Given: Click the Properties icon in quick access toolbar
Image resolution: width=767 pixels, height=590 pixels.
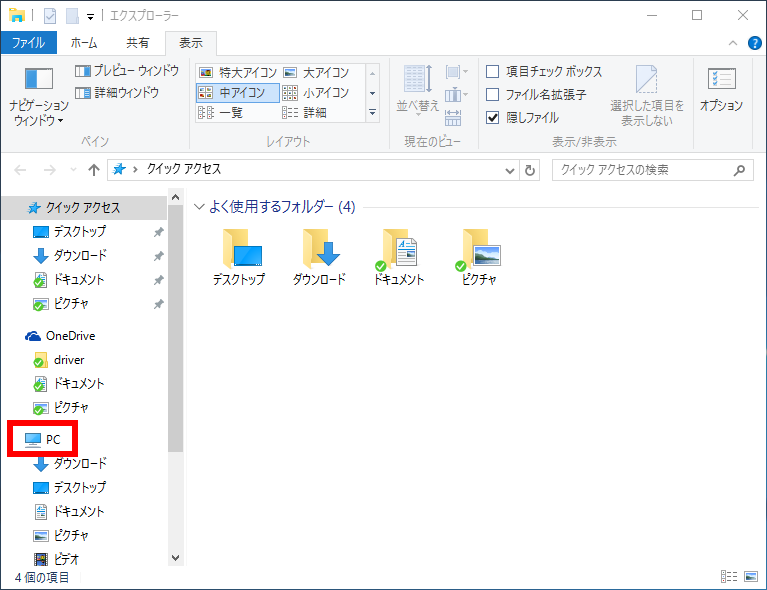Looking at the screenshot, I should pos(50,16).
